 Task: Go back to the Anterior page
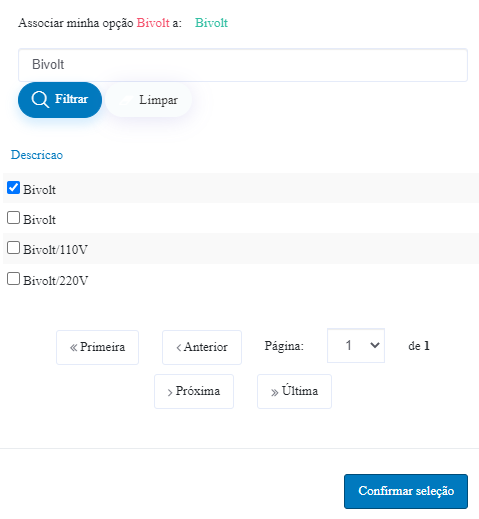(202, 347)
